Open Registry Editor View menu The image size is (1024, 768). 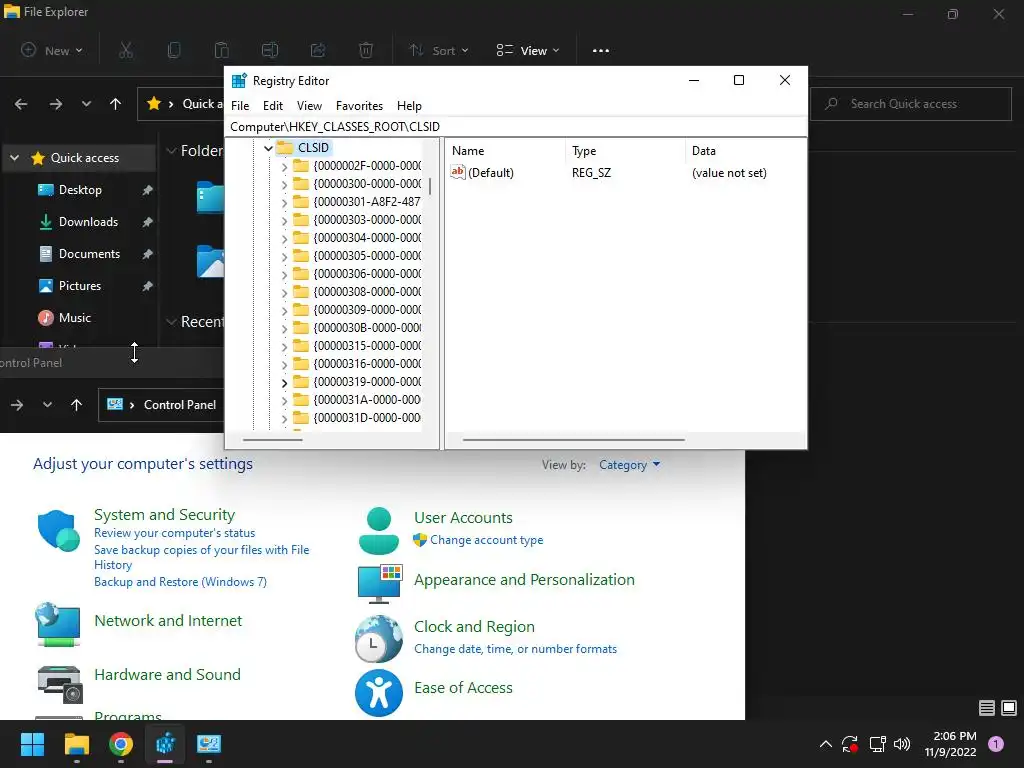pyautogui.click(x=310, y=106)
